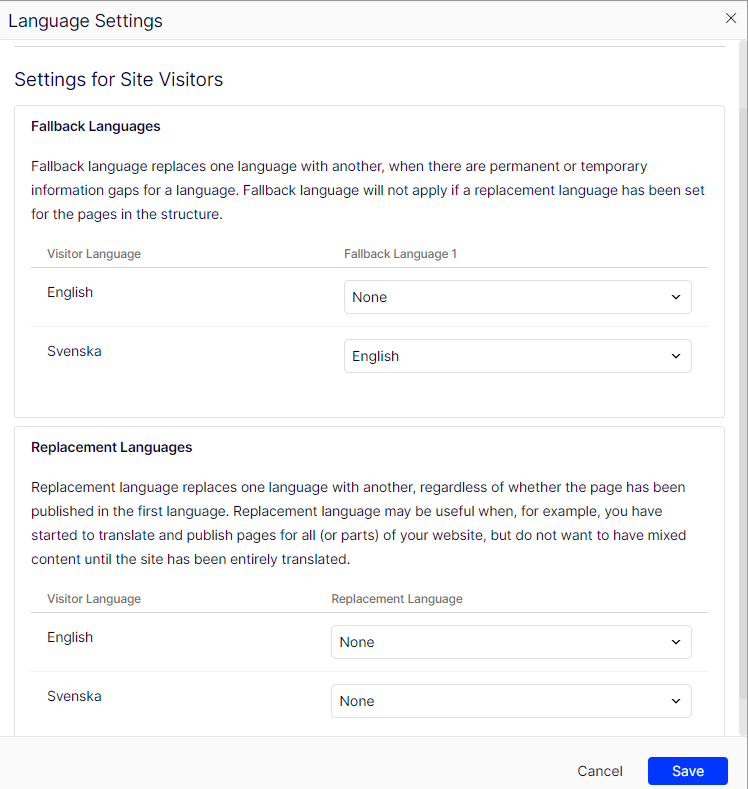The height and width of the screenshot is (789, 748).
Task: Select Svenska row in Fallback Languages table
Action: [x=369, y=356]
